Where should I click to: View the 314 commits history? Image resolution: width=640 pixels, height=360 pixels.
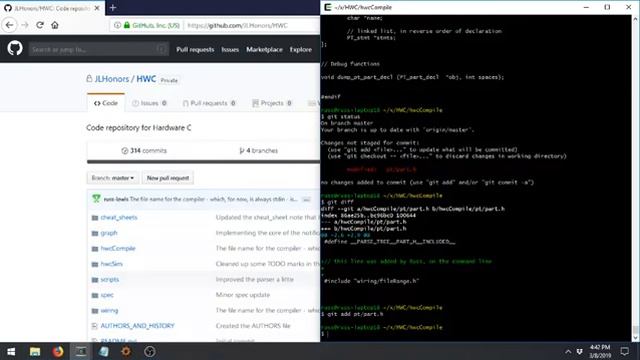tap(144, 151)
